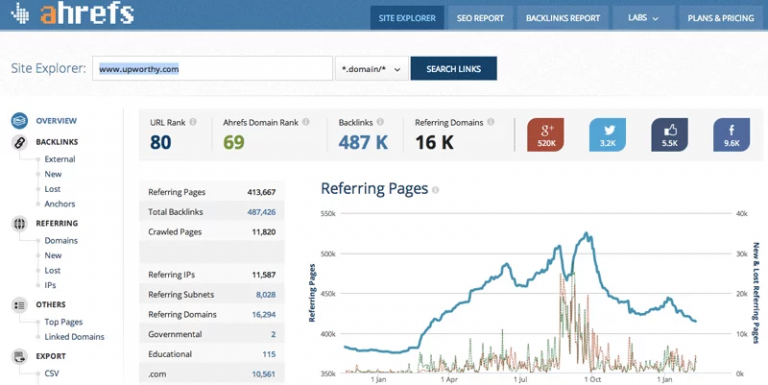Viewport: 768px width, 385px height.
Task: Open New under Referring
Action: (53, 255)
